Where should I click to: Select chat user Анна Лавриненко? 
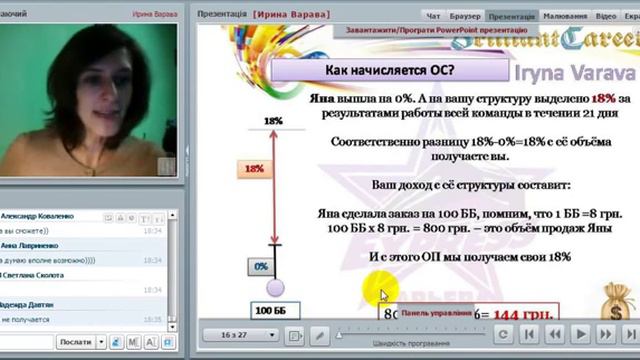29,246
